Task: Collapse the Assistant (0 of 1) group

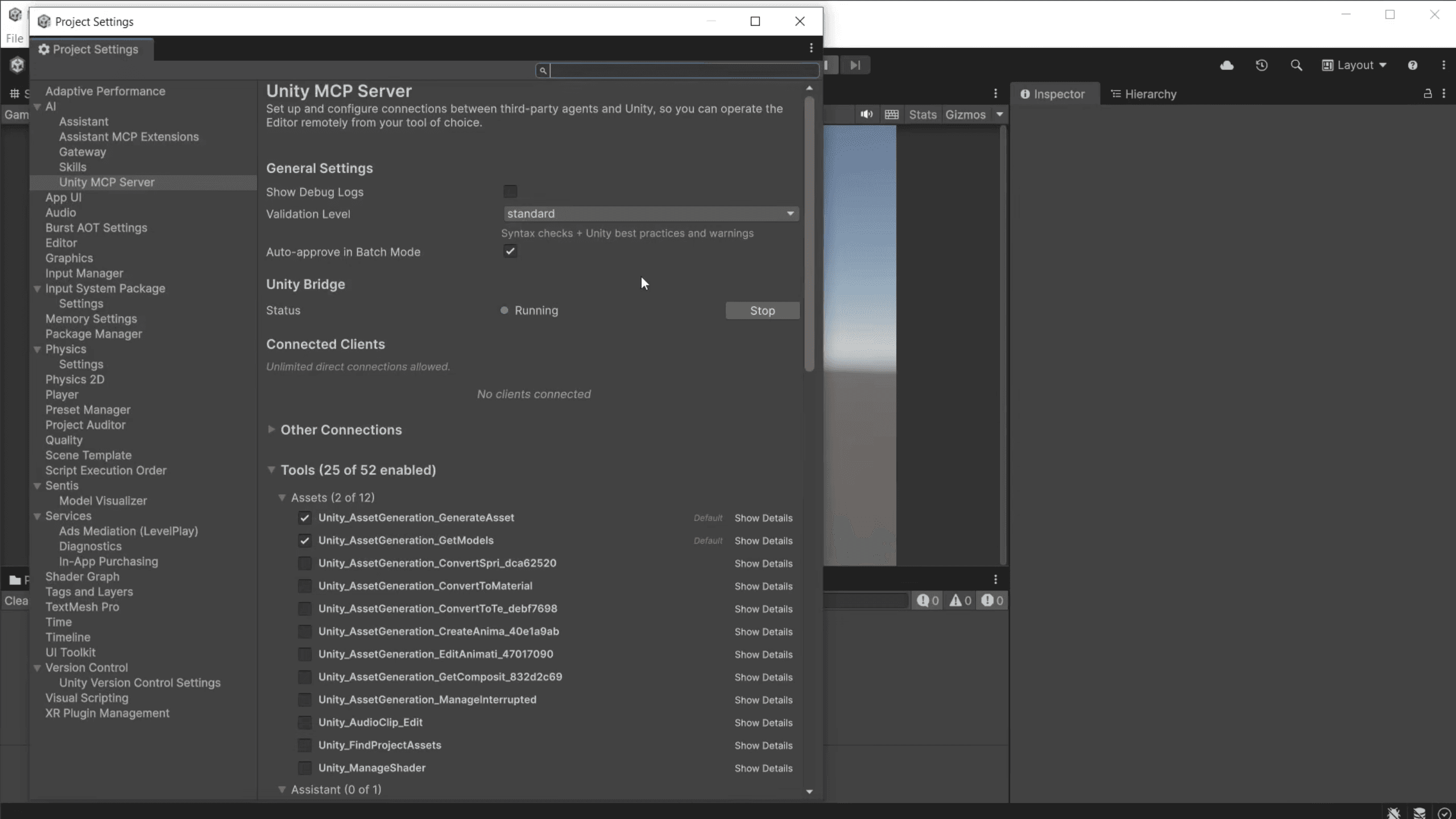Action: point(282,789)
